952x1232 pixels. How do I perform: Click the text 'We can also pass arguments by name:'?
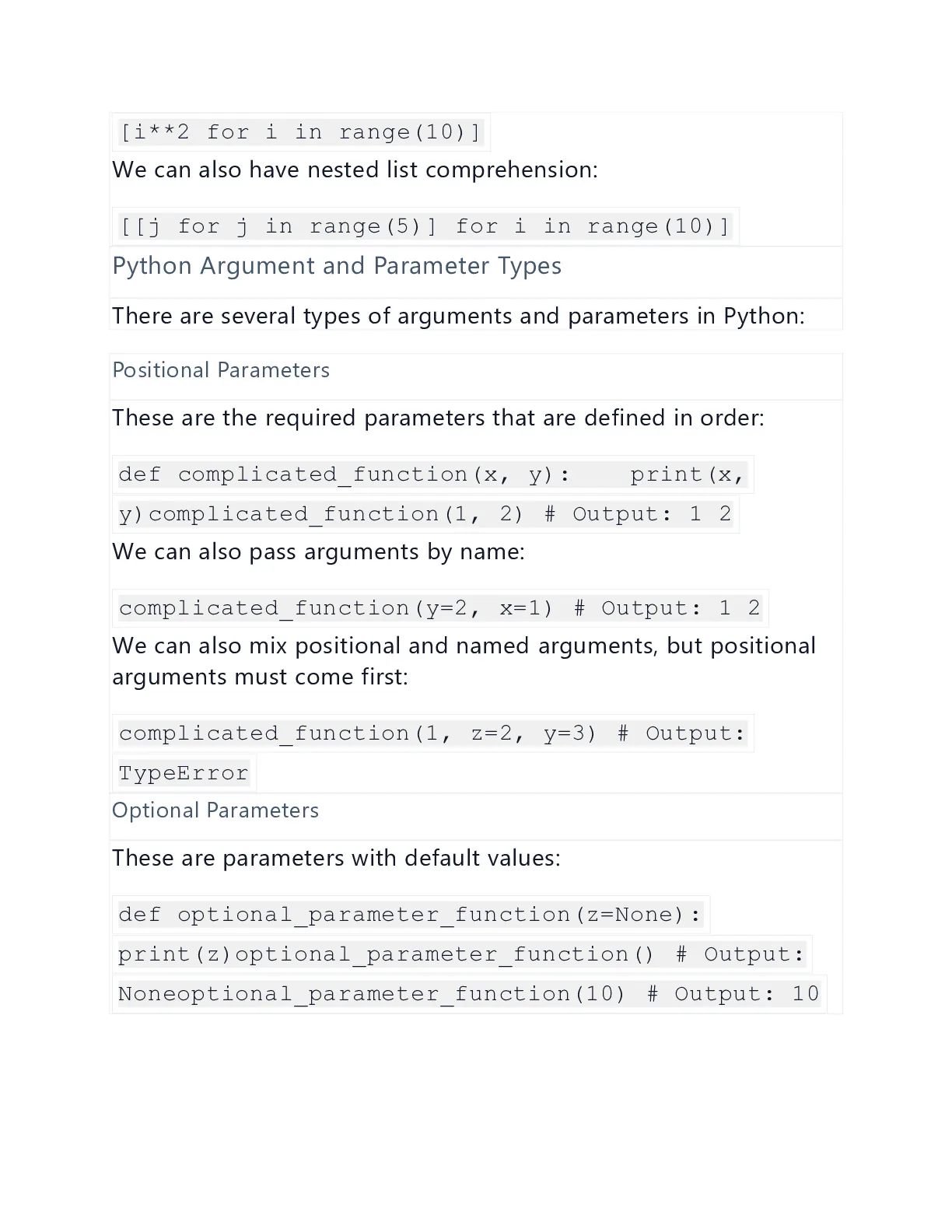(x=318, y=551)
